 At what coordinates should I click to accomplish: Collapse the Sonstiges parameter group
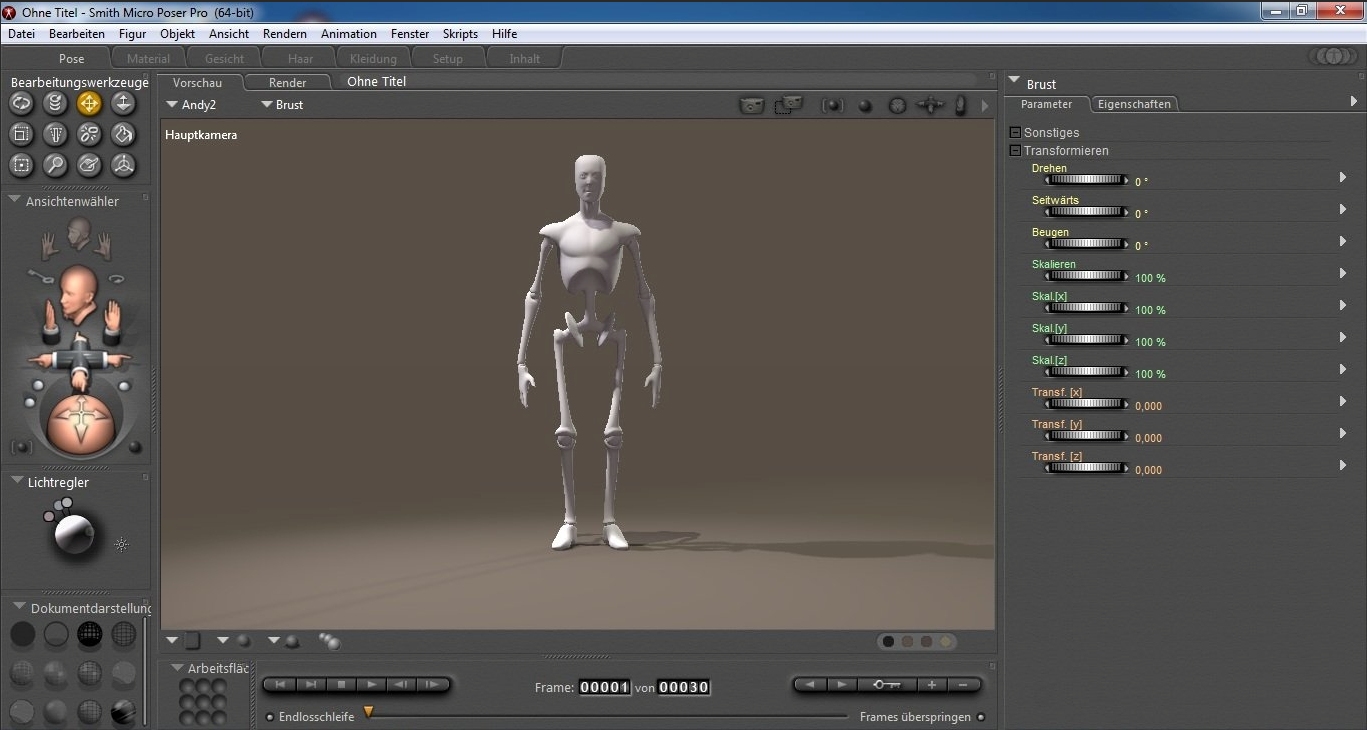pos(1016,132)
